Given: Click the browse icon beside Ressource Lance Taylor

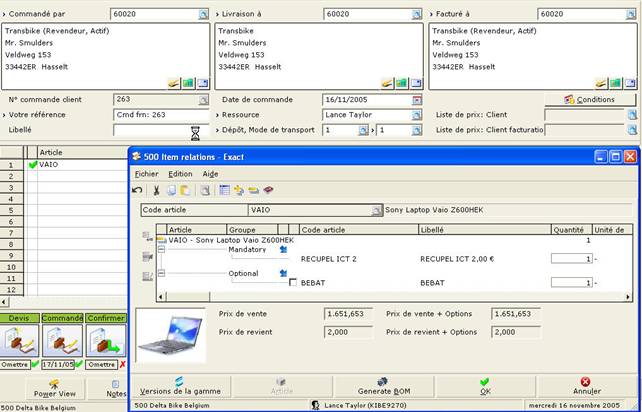Looking at the screenshot, I should click(416, 115).
